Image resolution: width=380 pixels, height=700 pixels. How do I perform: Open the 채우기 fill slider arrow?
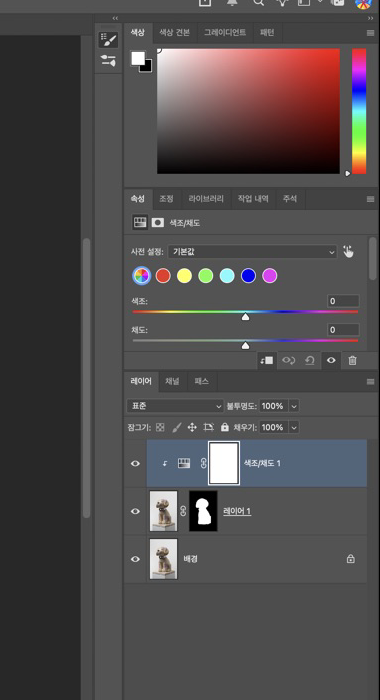click(x=294, y=427)
